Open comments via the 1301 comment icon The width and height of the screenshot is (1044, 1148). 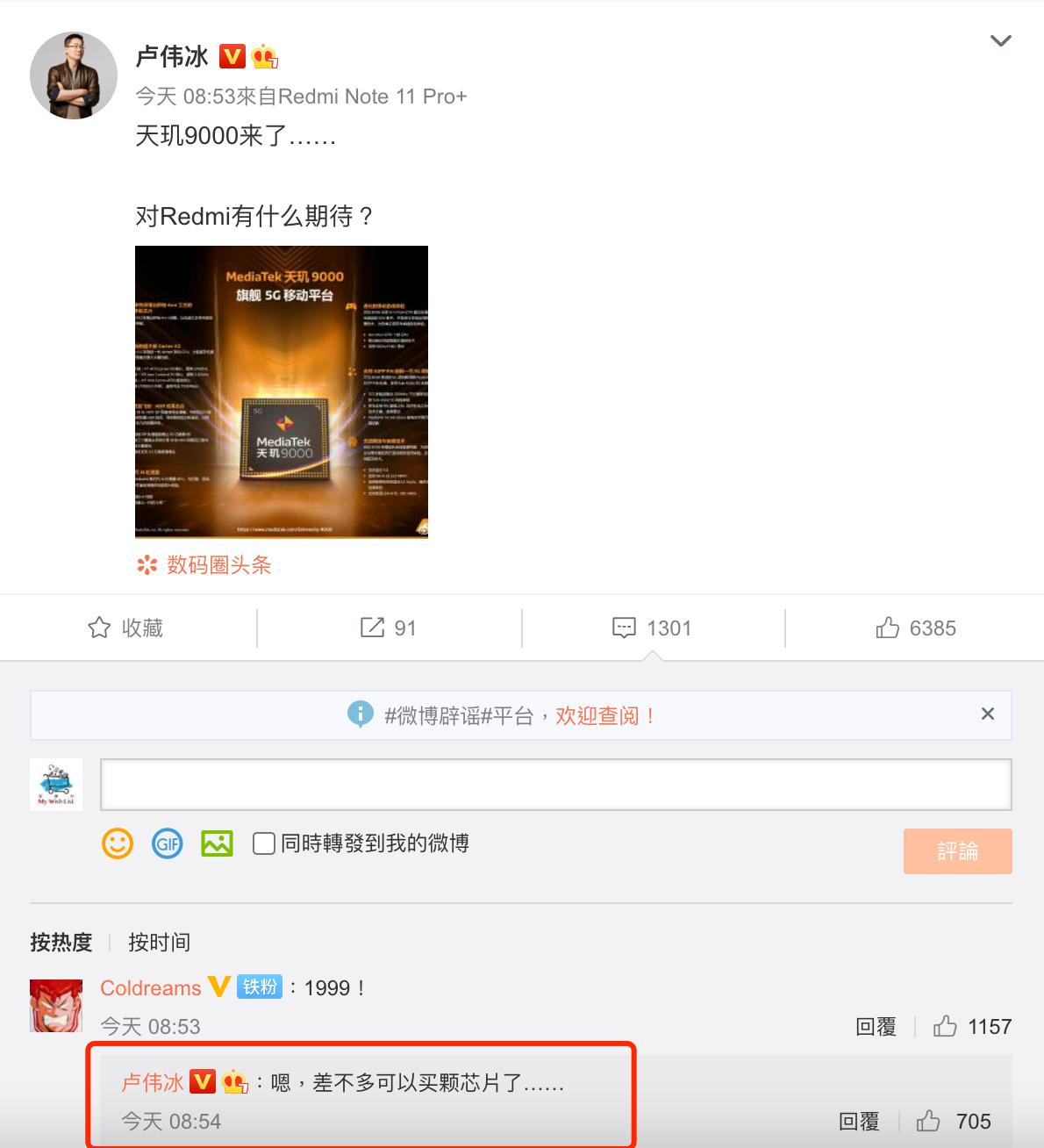624,628
